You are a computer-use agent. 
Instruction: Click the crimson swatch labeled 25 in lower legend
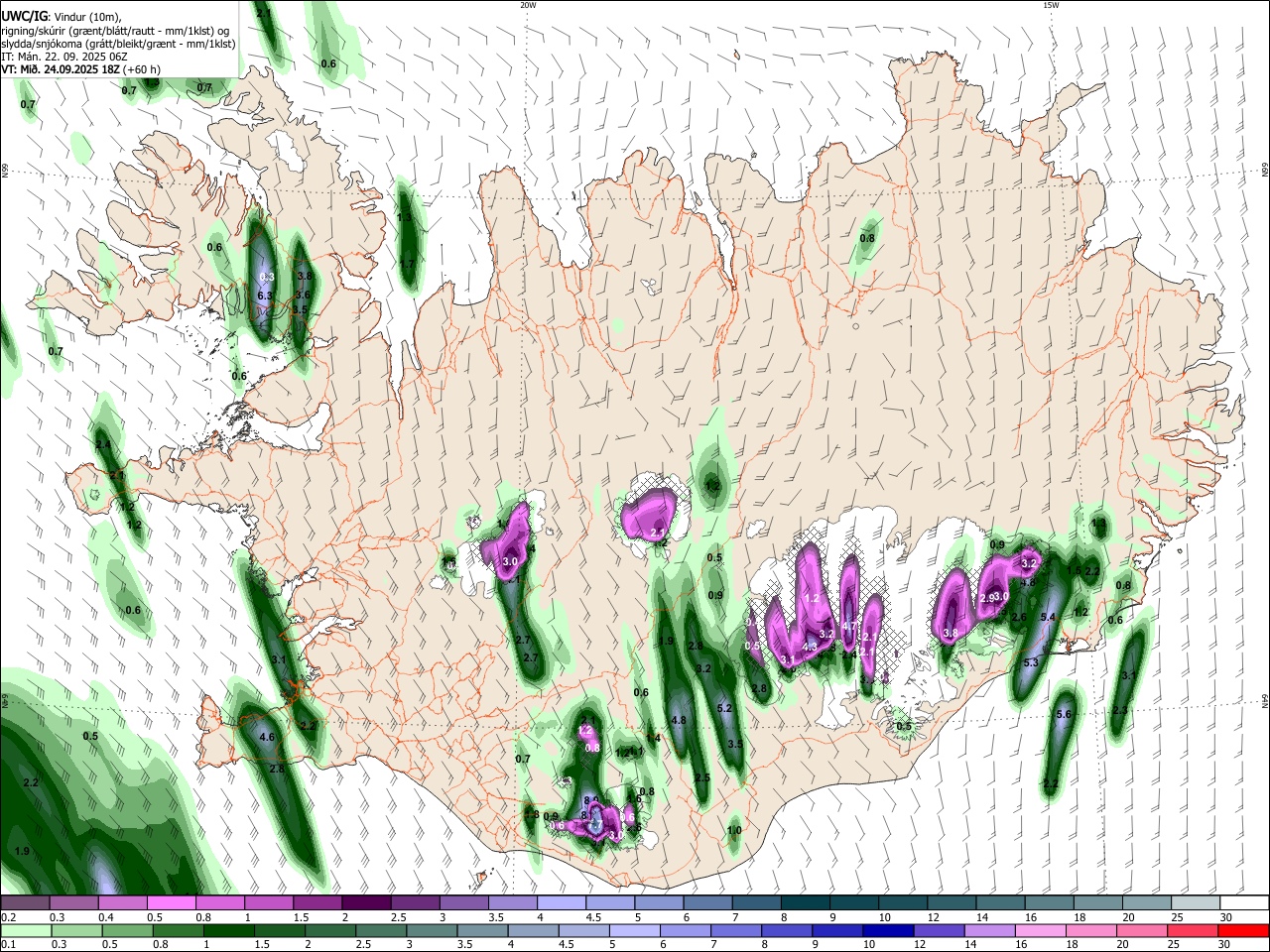[x=1192, y=930]
